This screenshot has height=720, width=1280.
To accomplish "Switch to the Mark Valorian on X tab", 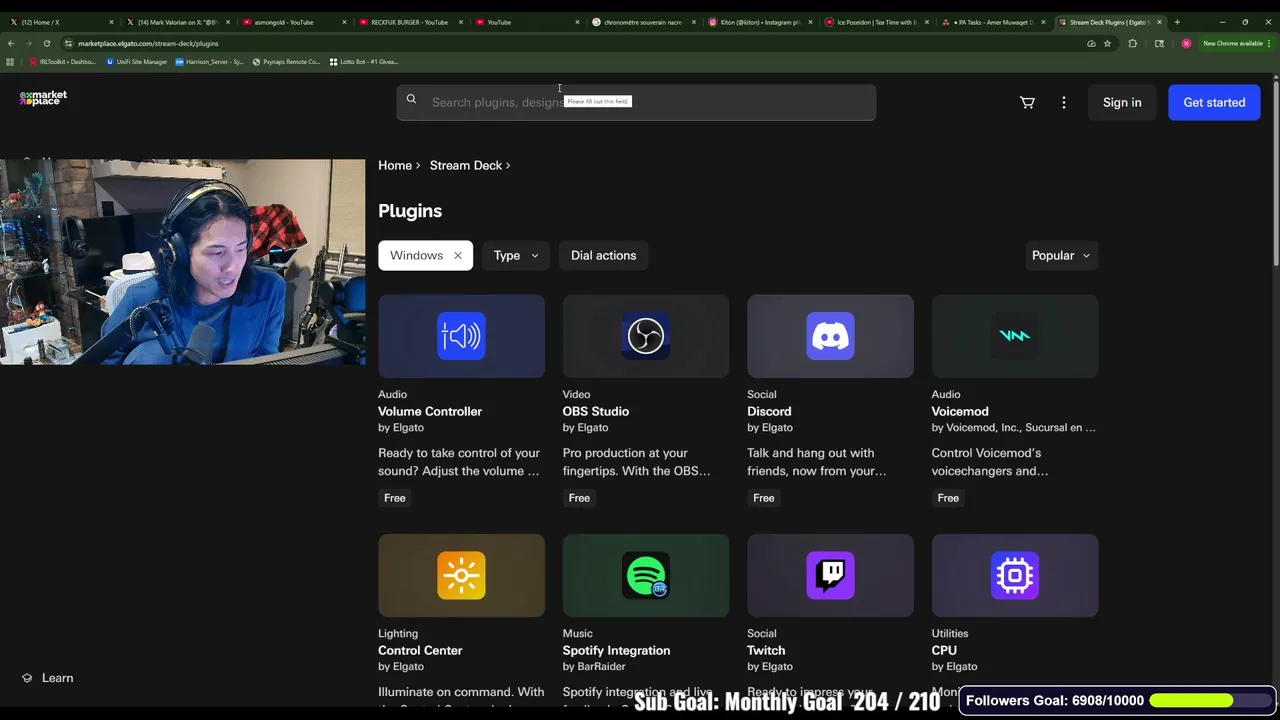I will tap(177, 22).
